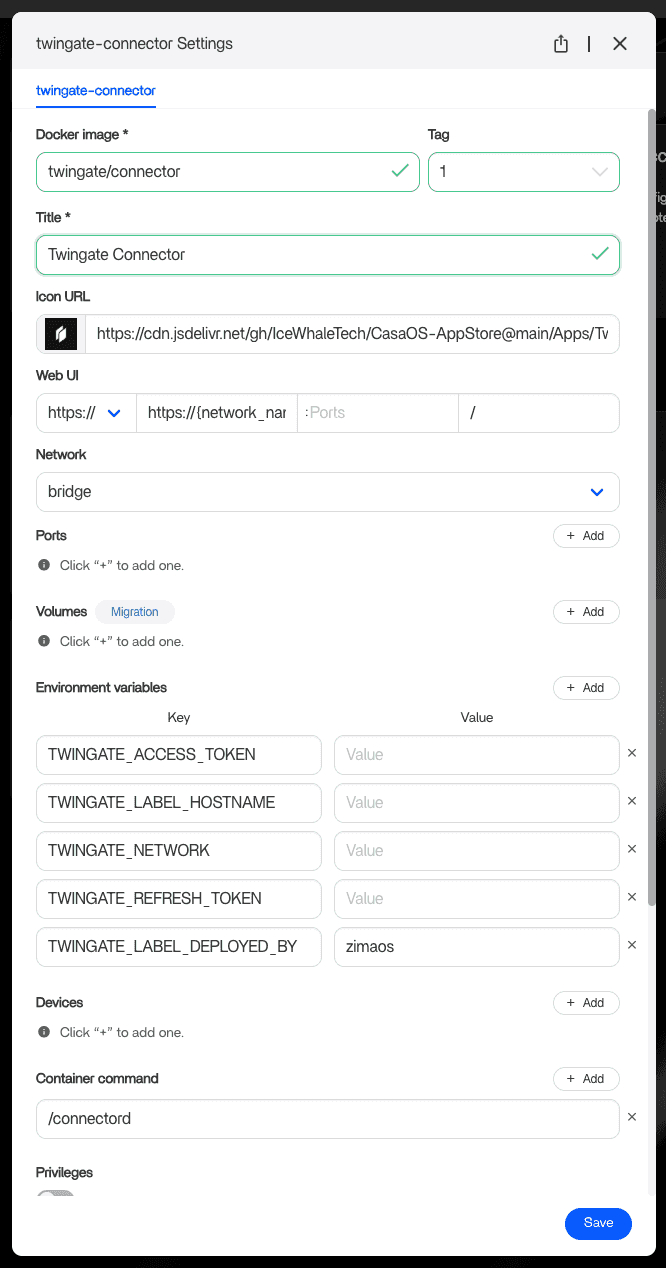Image resolution: width=666 pixels, height=1268 pixels.
Task: Toggle the Privileges switch
Action: click(x=55, y=1195)
